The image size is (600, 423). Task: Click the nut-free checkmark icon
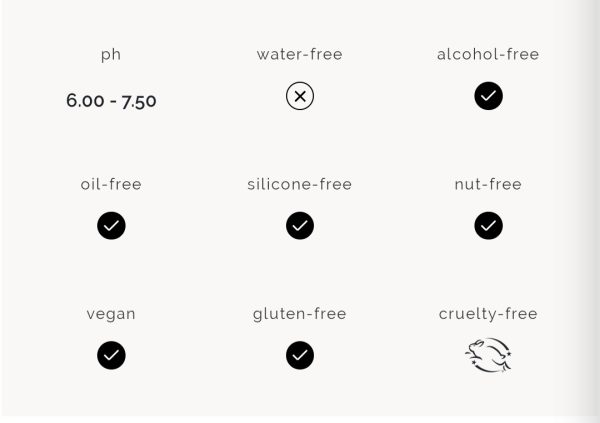click(x=488, y=225)
